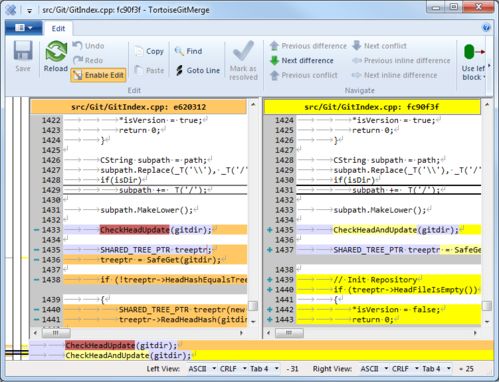Image resolution: width=499 pixels, height=382 pixels.
Task: Click right pane scroll down arrow
Action: [487, 322]
